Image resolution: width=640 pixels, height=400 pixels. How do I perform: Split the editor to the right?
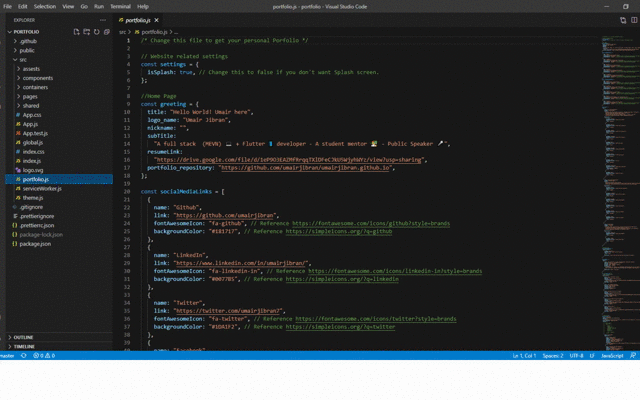(x=634, y=20)
